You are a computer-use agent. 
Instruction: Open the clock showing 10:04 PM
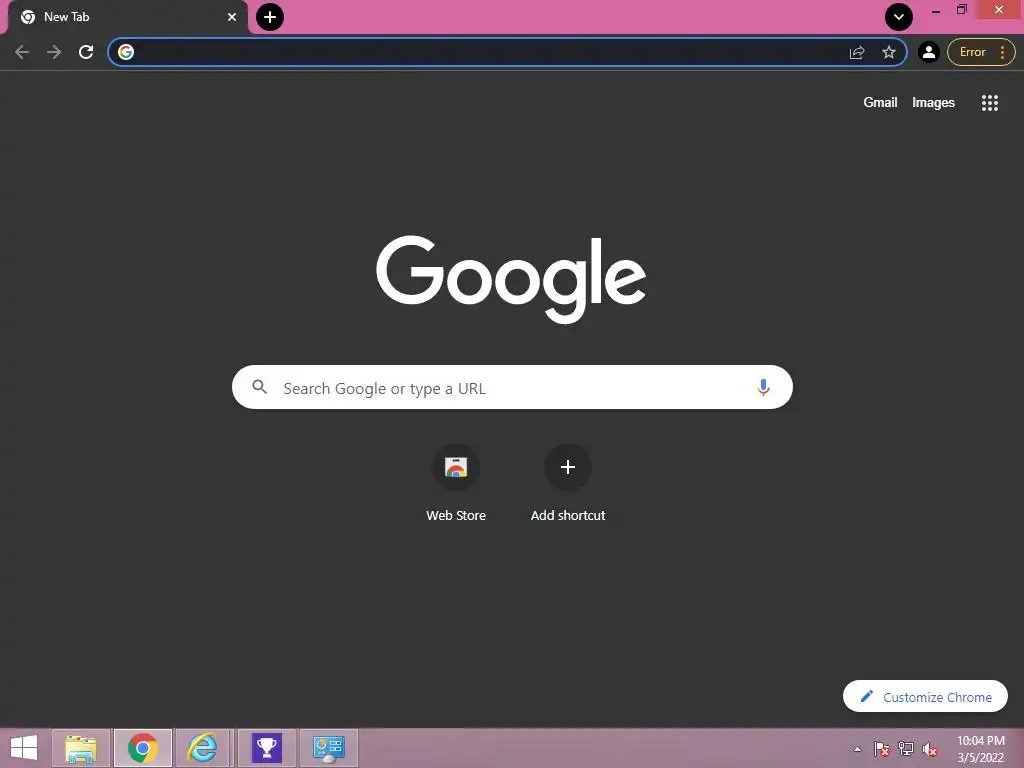(980, 749)
